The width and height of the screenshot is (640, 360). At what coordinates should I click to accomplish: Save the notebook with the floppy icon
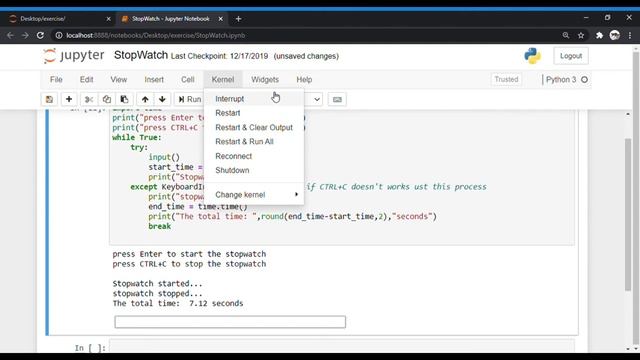49,99
